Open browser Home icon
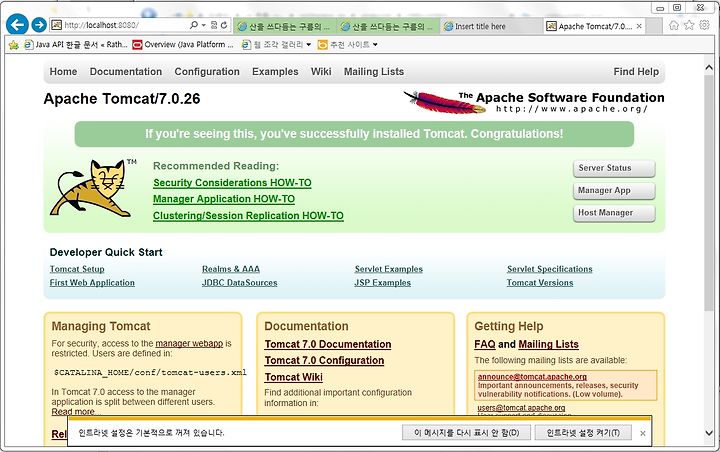Screen dimensions: 720x452 (x=673, y=25)
